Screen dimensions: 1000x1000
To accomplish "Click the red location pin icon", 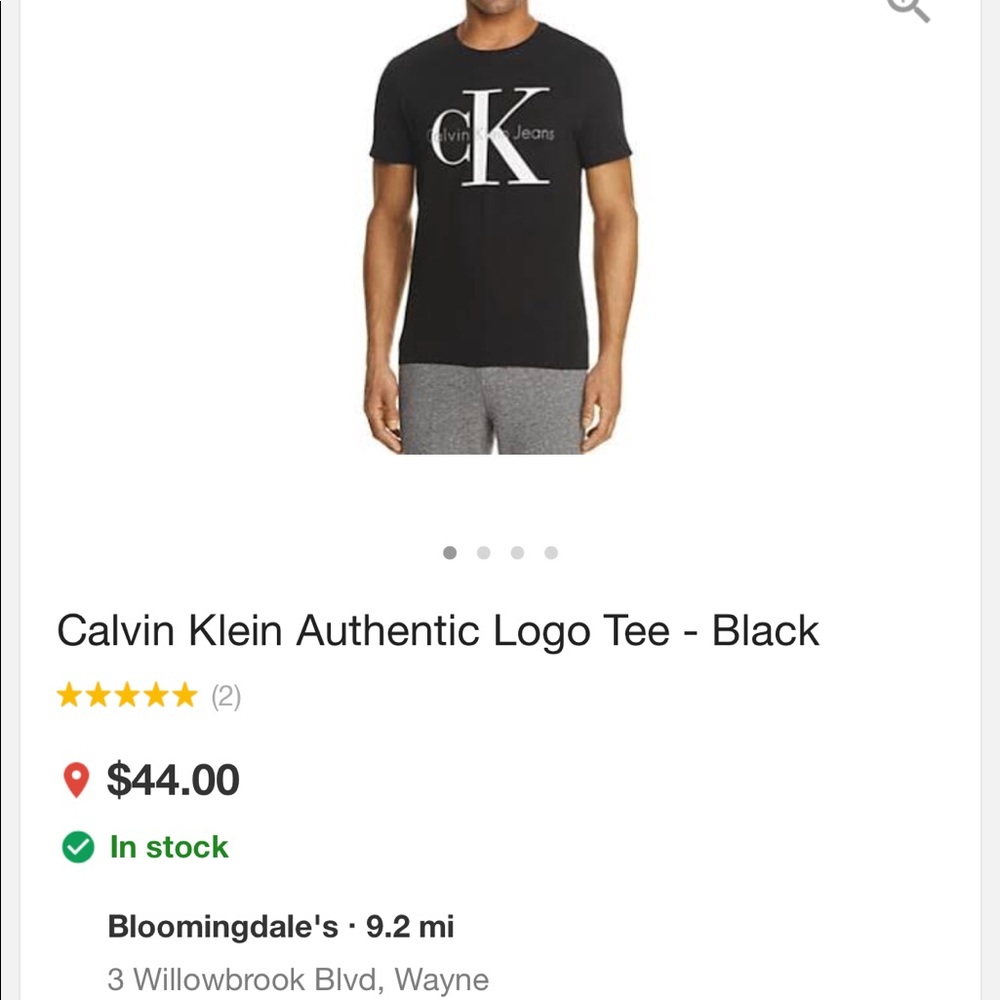I will [76, 780].
